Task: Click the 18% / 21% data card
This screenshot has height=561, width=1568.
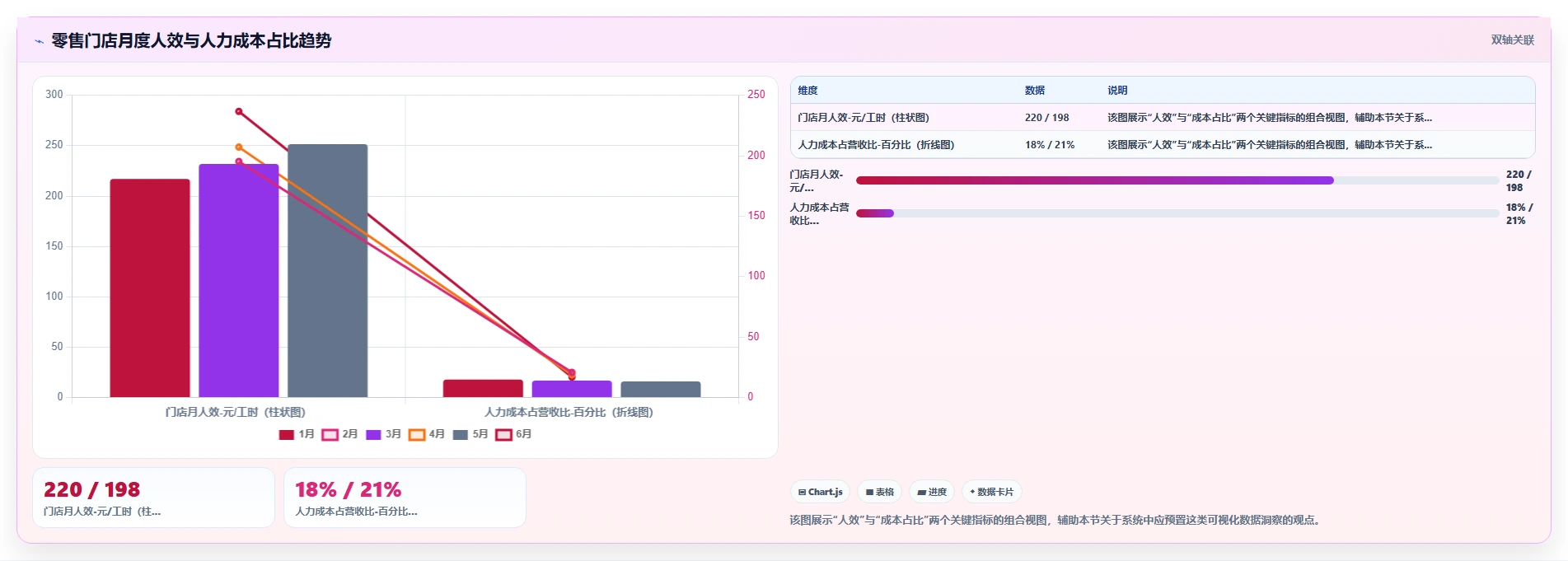Action: pyautogui.click(x=405, y=498)
